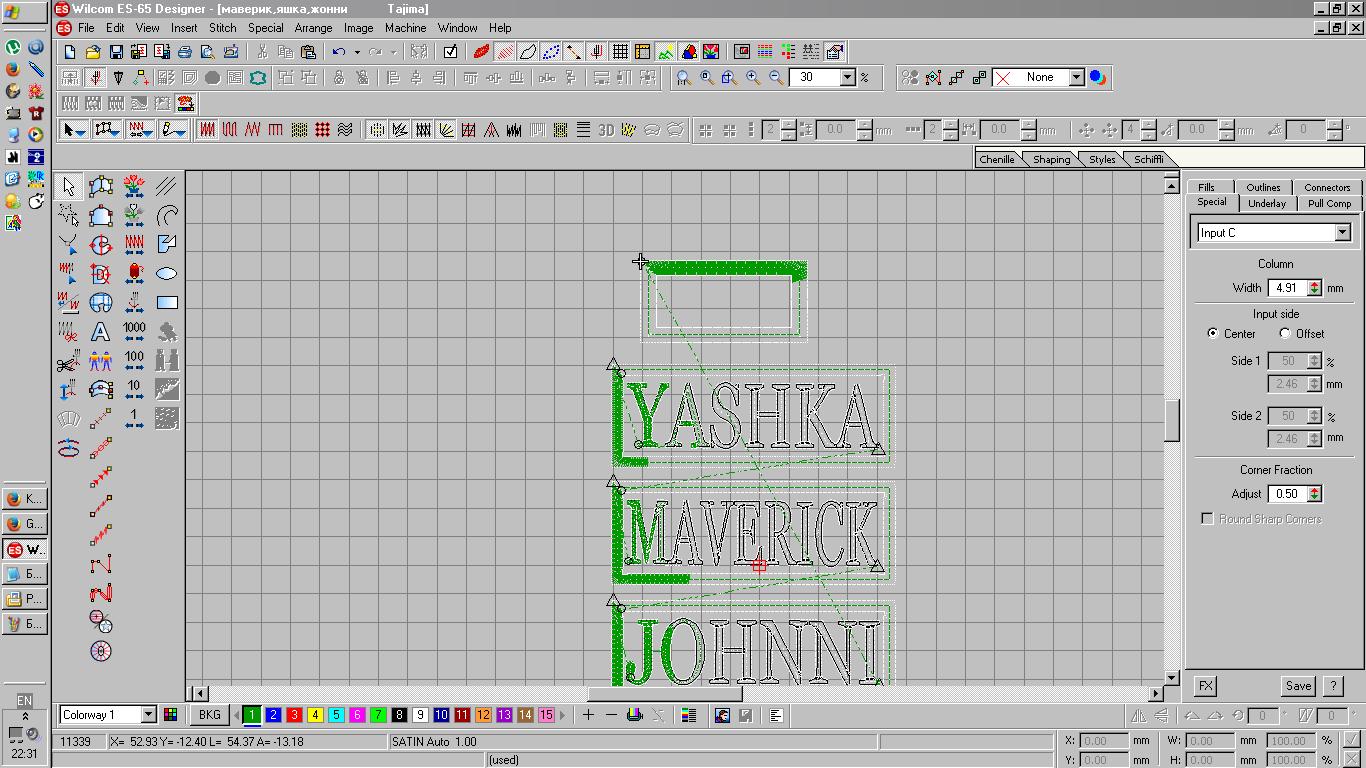Open the Stitch menu
The width and height of the screenshot is (1366, 768).
(222, 28)
